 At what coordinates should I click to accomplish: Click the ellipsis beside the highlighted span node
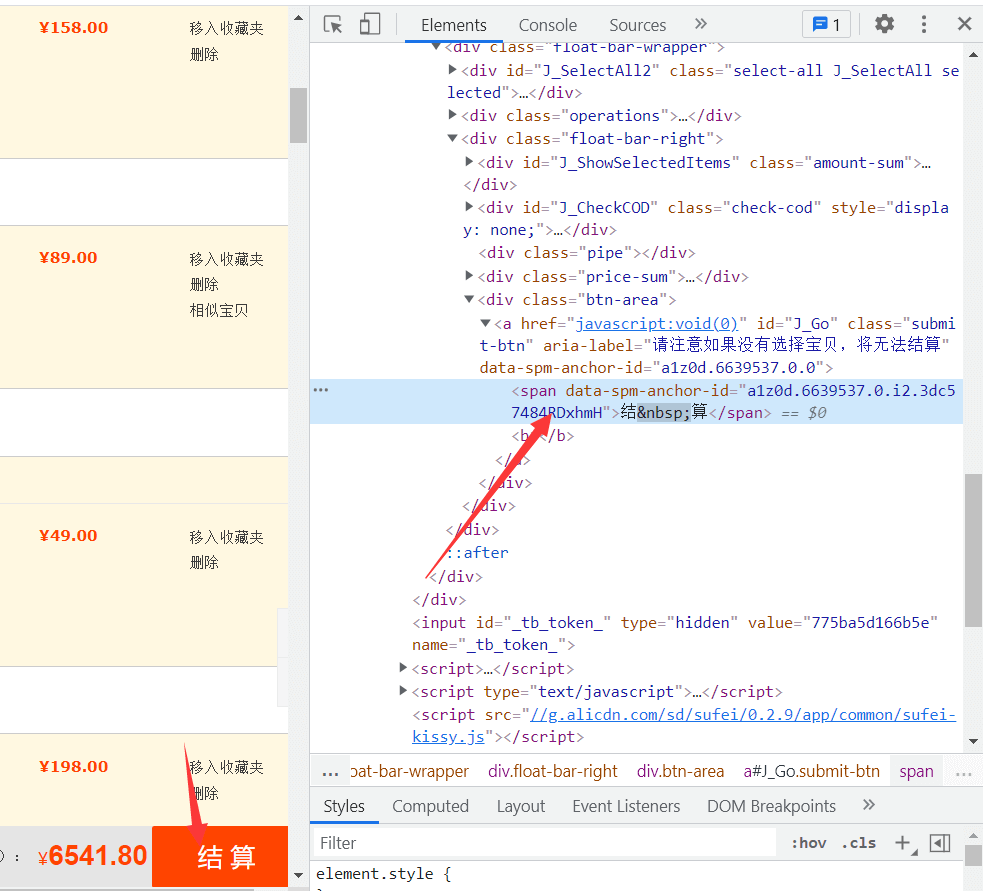pyautogui.click(x=321, y=389)
